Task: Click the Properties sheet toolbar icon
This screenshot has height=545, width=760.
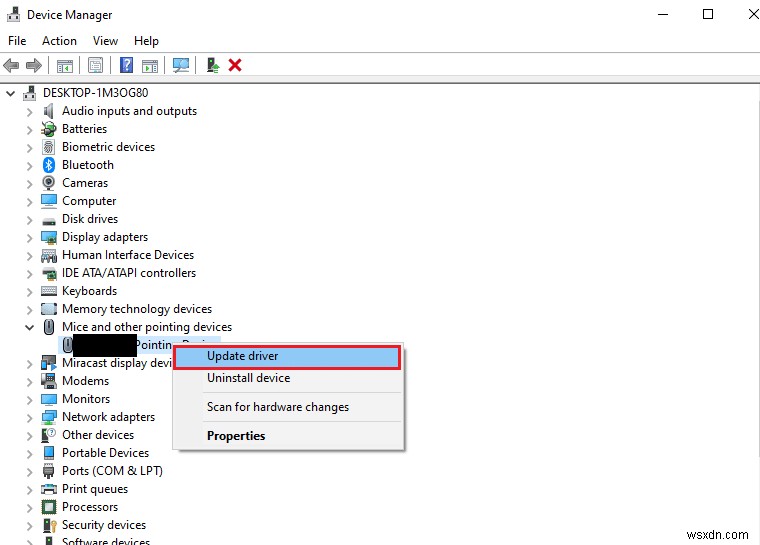Action: click(95, 65)
